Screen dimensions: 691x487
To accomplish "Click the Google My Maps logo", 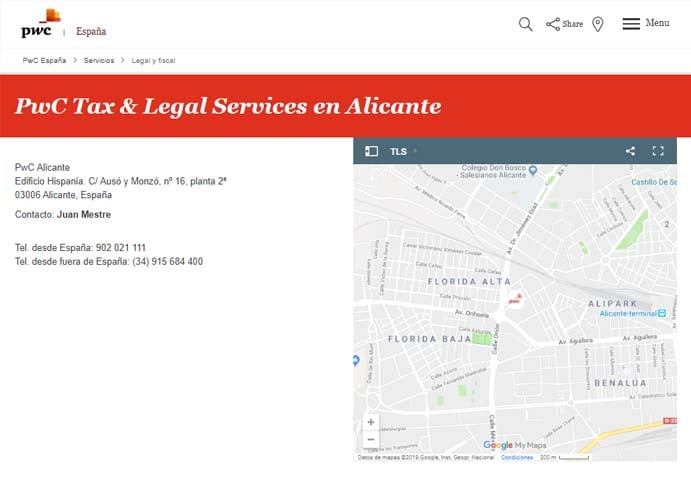I will coord(512,445).
